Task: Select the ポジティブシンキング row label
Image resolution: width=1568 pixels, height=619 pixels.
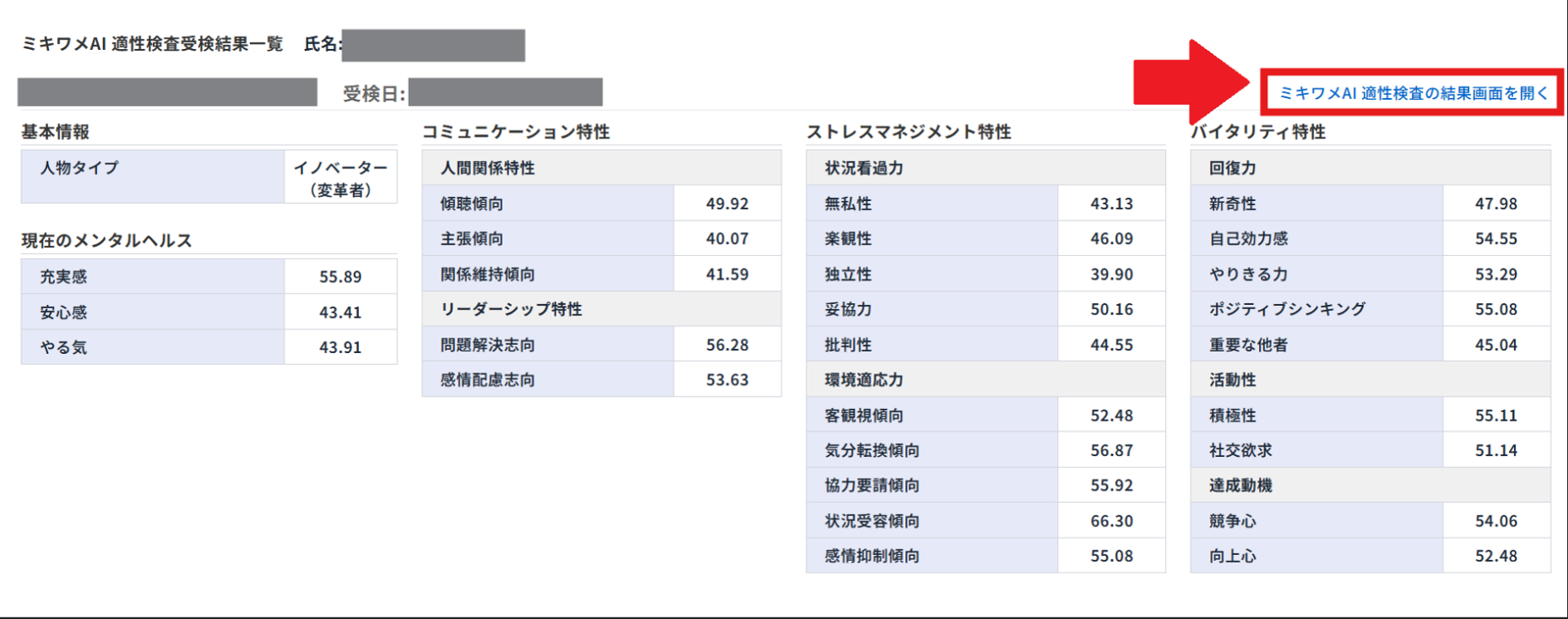Action: [1287, 309]
